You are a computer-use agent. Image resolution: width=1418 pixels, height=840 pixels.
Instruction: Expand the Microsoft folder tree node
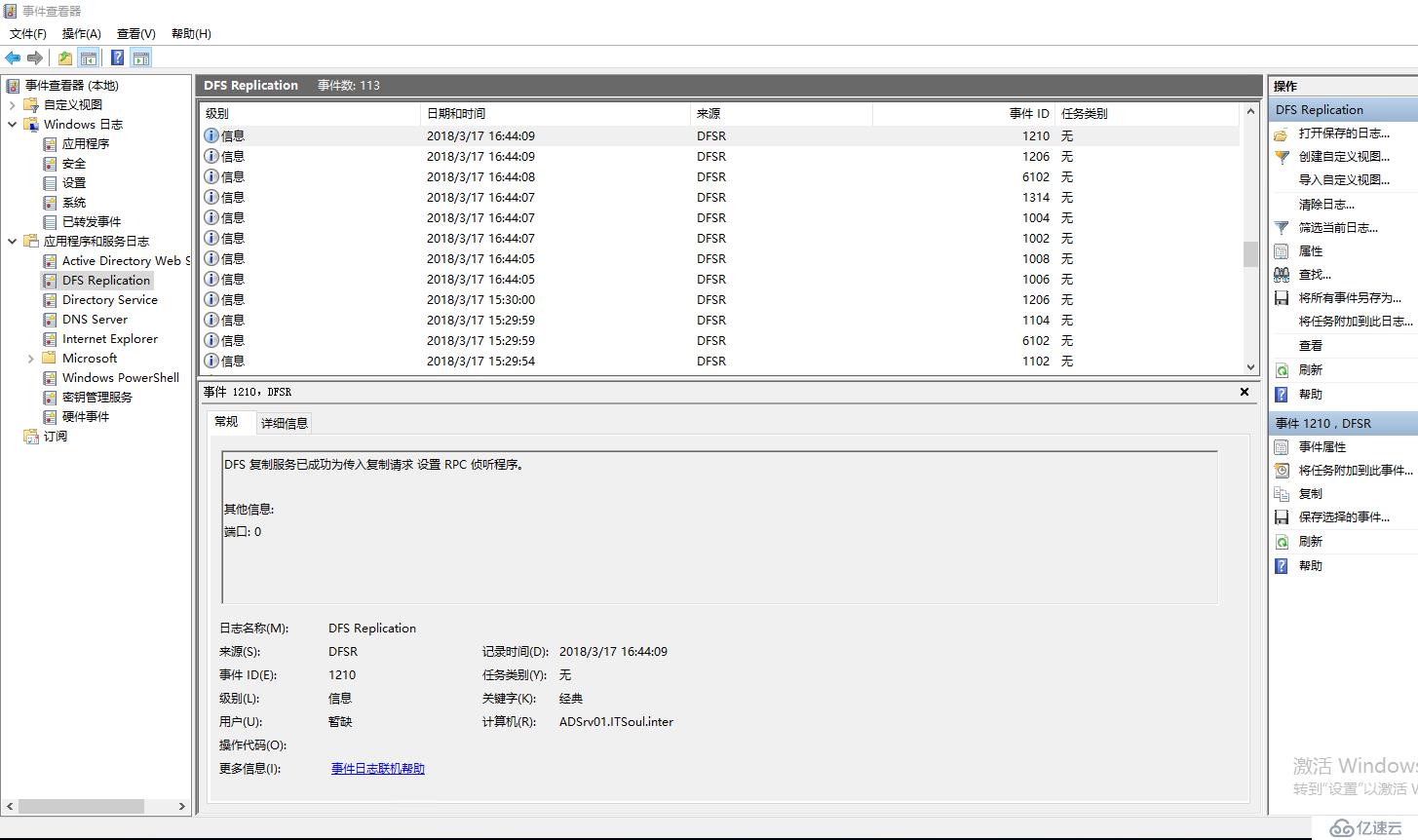[31, 359]
